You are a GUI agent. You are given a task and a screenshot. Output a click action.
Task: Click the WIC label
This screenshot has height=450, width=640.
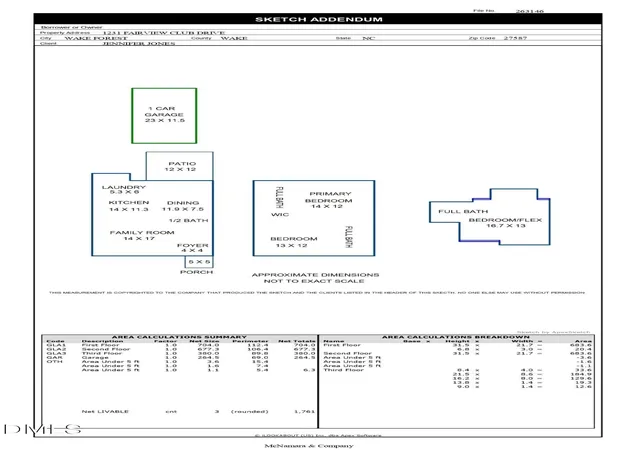pyautogui.click(x=280, y=214)
